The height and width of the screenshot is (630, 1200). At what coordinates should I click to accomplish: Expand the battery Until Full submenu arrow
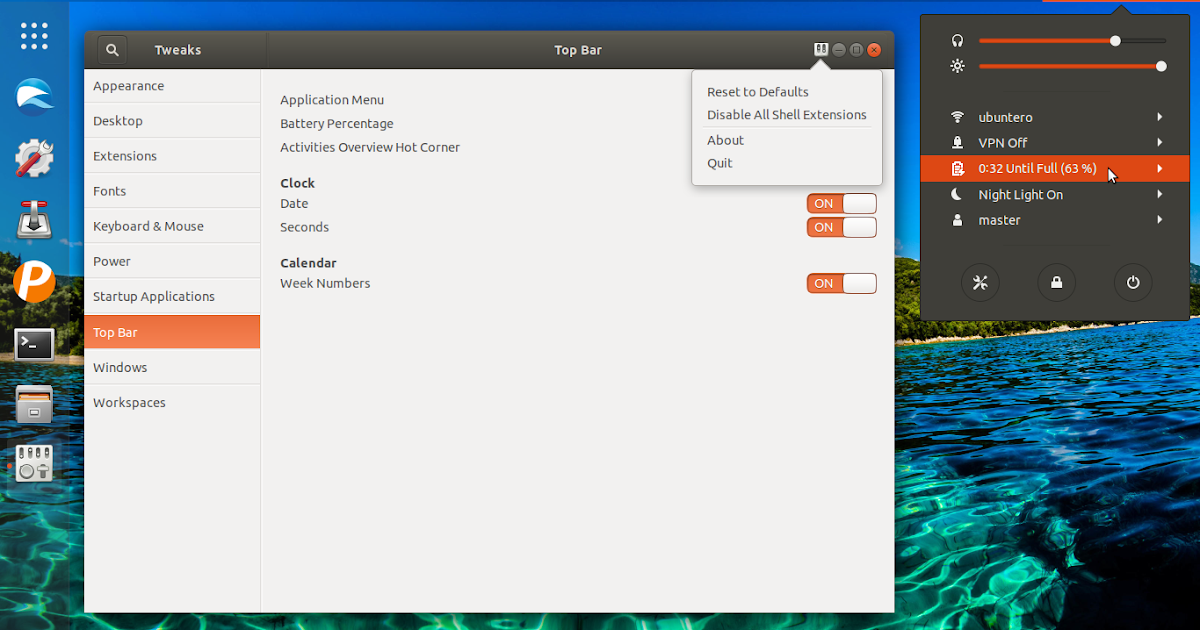click(1160, 168)
